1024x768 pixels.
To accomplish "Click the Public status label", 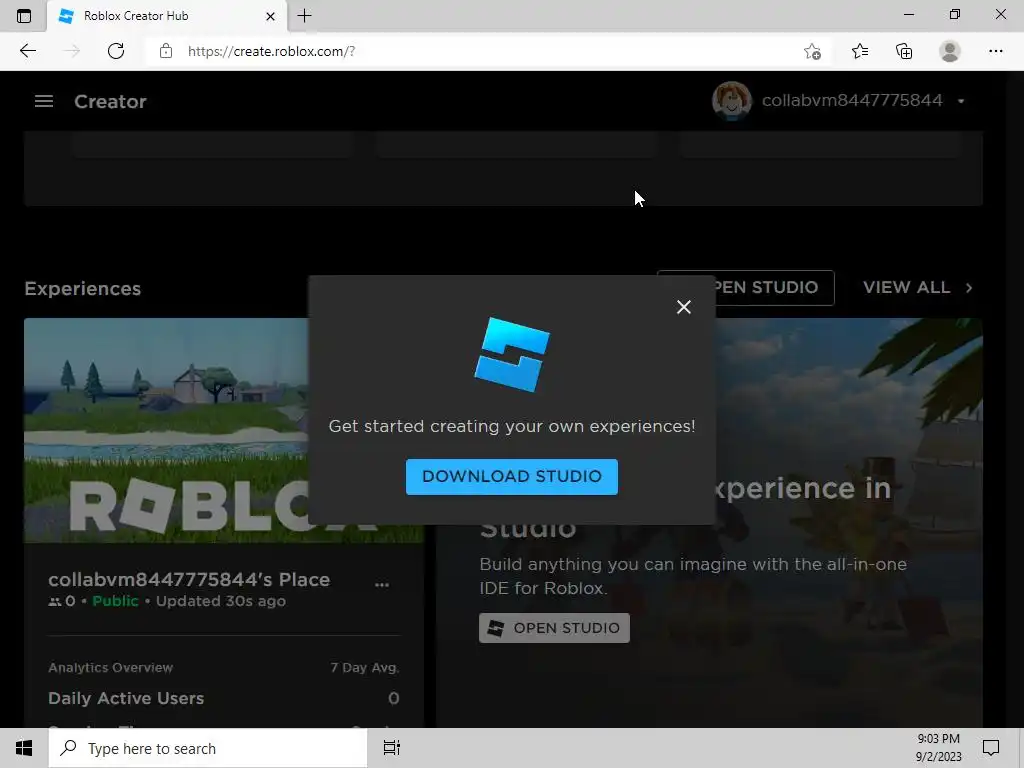I will (115, 601).
